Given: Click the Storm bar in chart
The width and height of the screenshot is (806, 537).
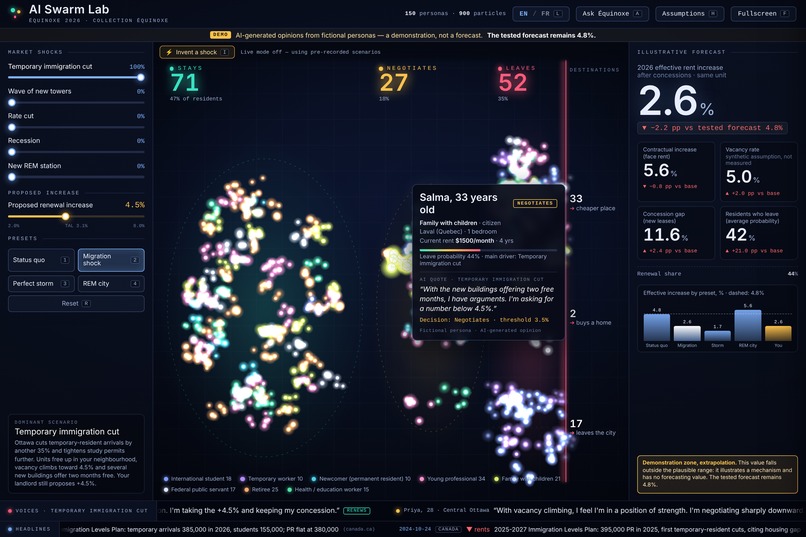Looking at the screenshot, I should [x=717, y=336].
